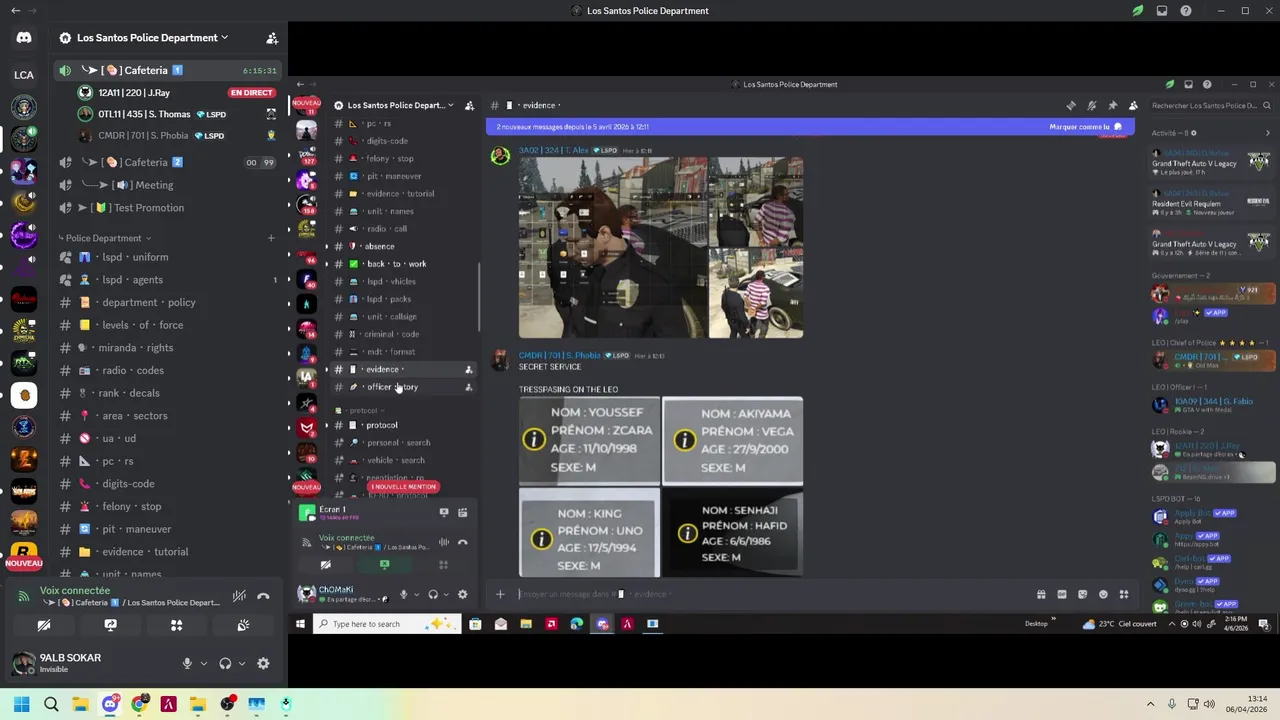Open Google Chrome from the Windows taskbar

[x=139, y=704]
